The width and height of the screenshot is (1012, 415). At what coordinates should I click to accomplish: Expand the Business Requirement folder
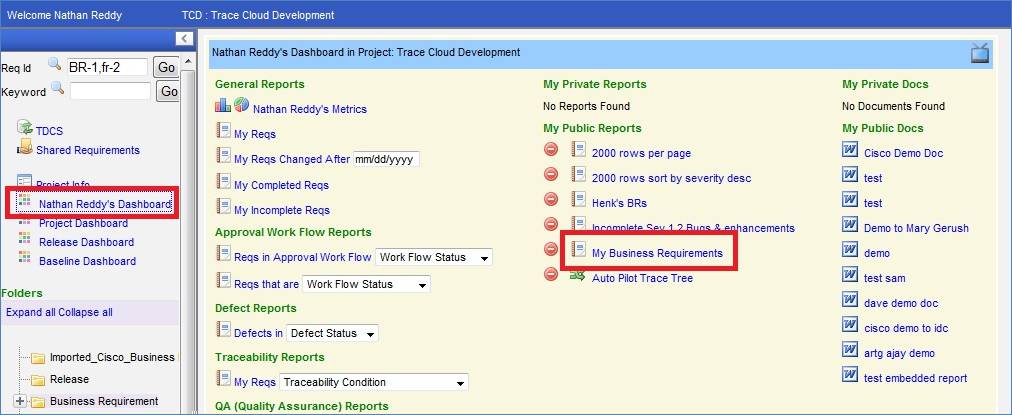click(20, 401)
